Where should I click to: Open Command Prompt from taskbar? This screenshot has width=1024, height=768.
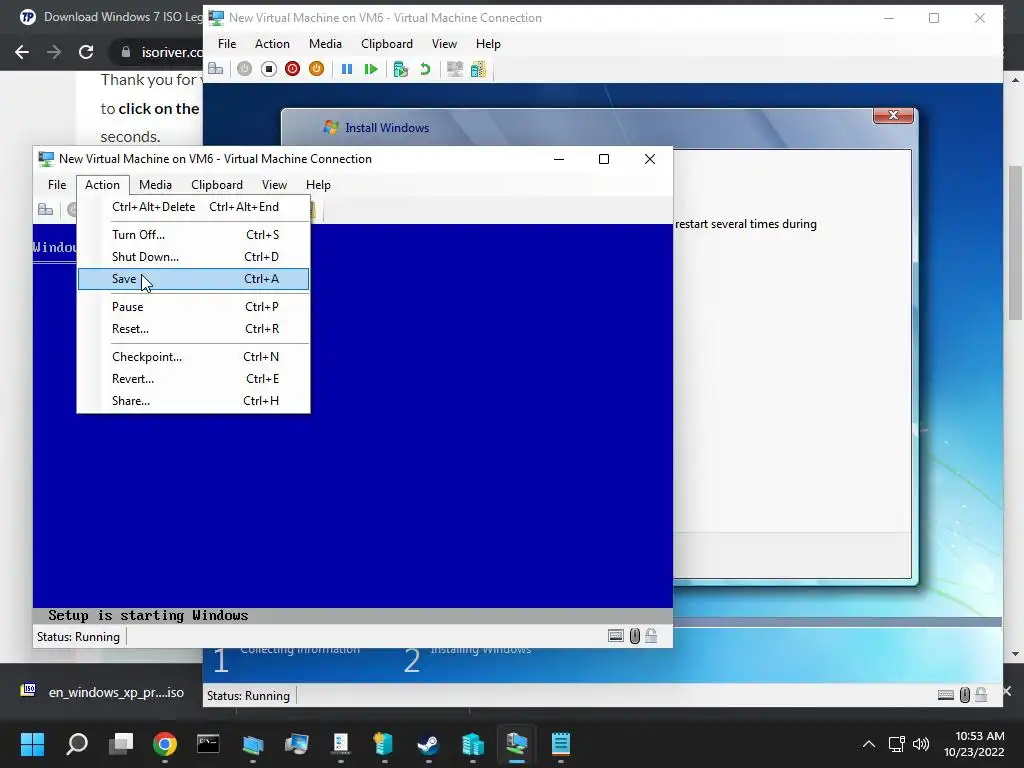208,744
